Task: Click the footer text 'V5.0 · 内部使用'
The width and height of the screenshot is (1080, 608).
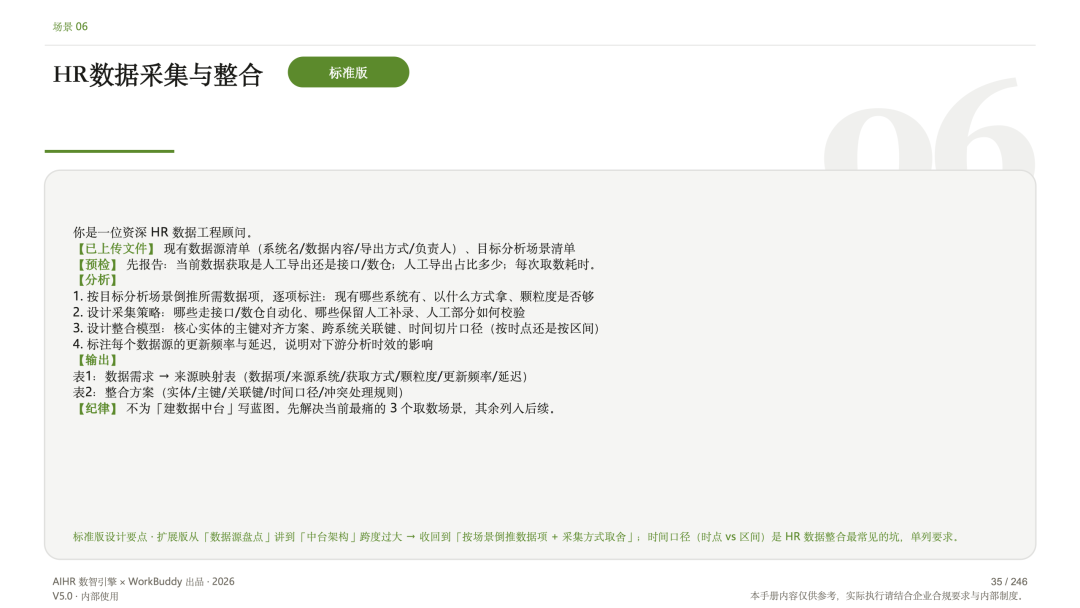Action: coord(85,596)
